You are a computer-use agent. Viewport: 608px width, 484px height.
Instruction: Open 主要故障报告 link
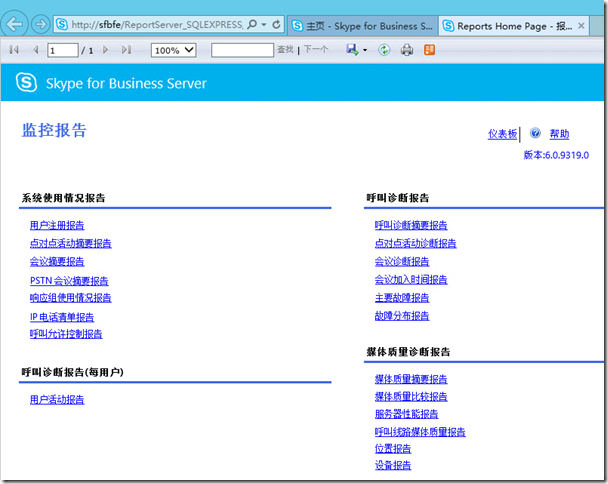click(x=402, y=297)
